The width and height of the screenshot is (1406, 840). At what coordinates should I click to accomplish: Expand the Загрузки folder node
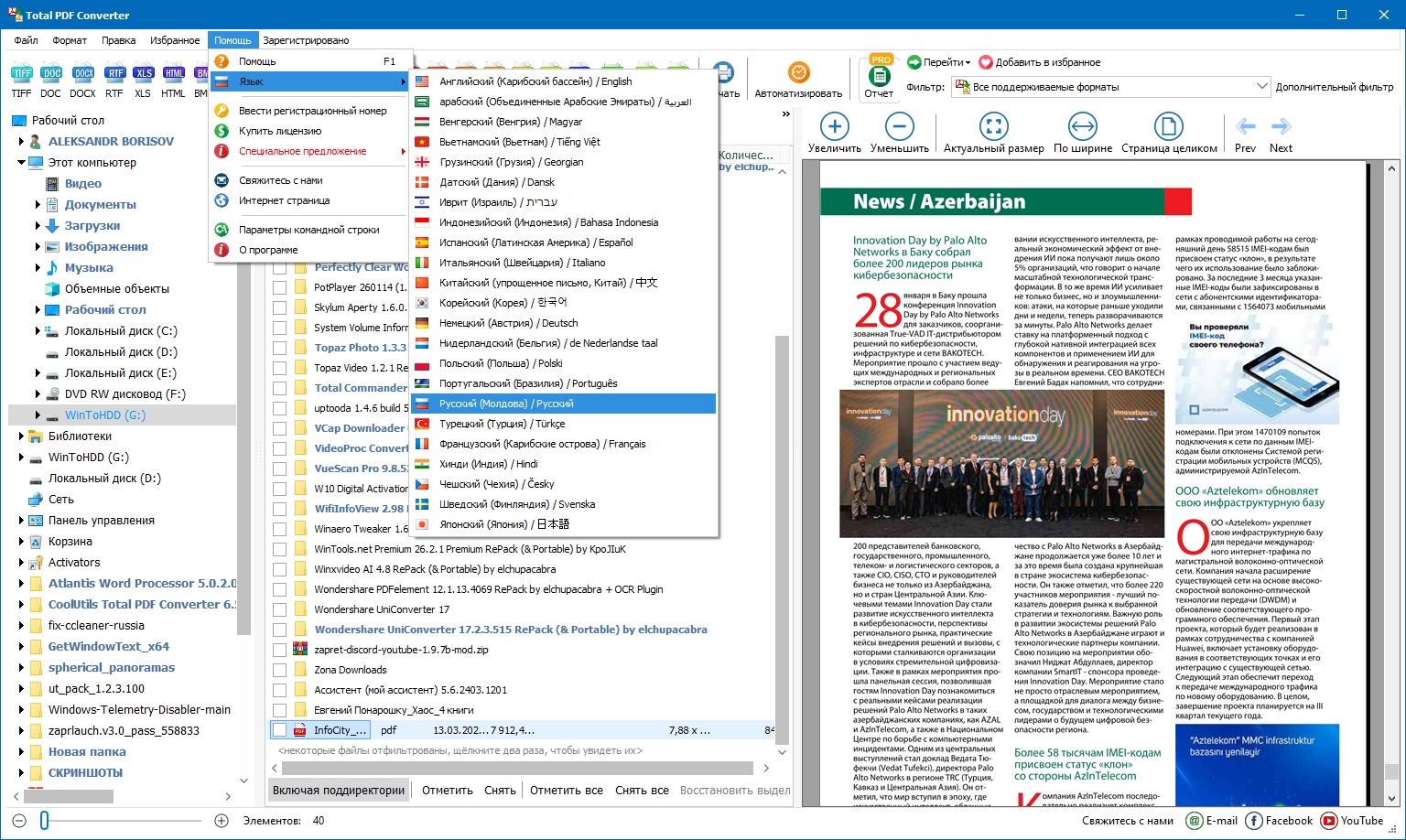click(38, 226)
